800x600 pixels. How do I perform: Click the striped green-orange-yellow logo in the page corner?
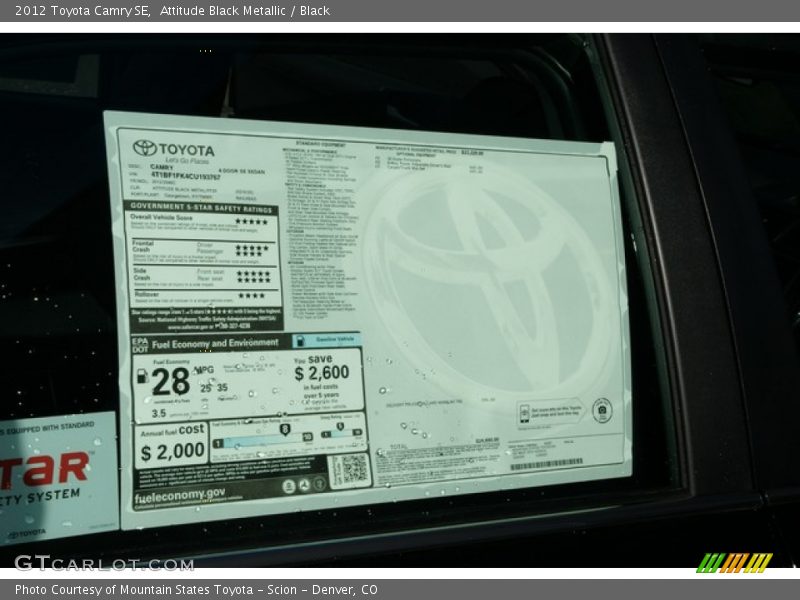(735, 563)
